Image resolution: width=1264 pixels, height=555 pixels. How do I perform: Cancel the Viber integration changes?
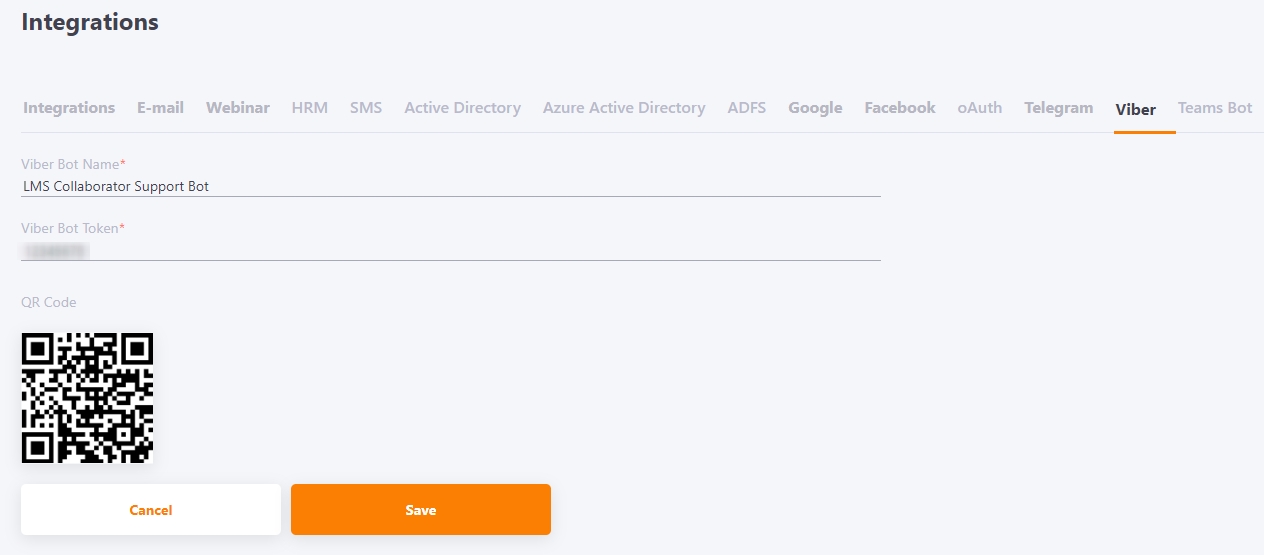tap(151, 510)
